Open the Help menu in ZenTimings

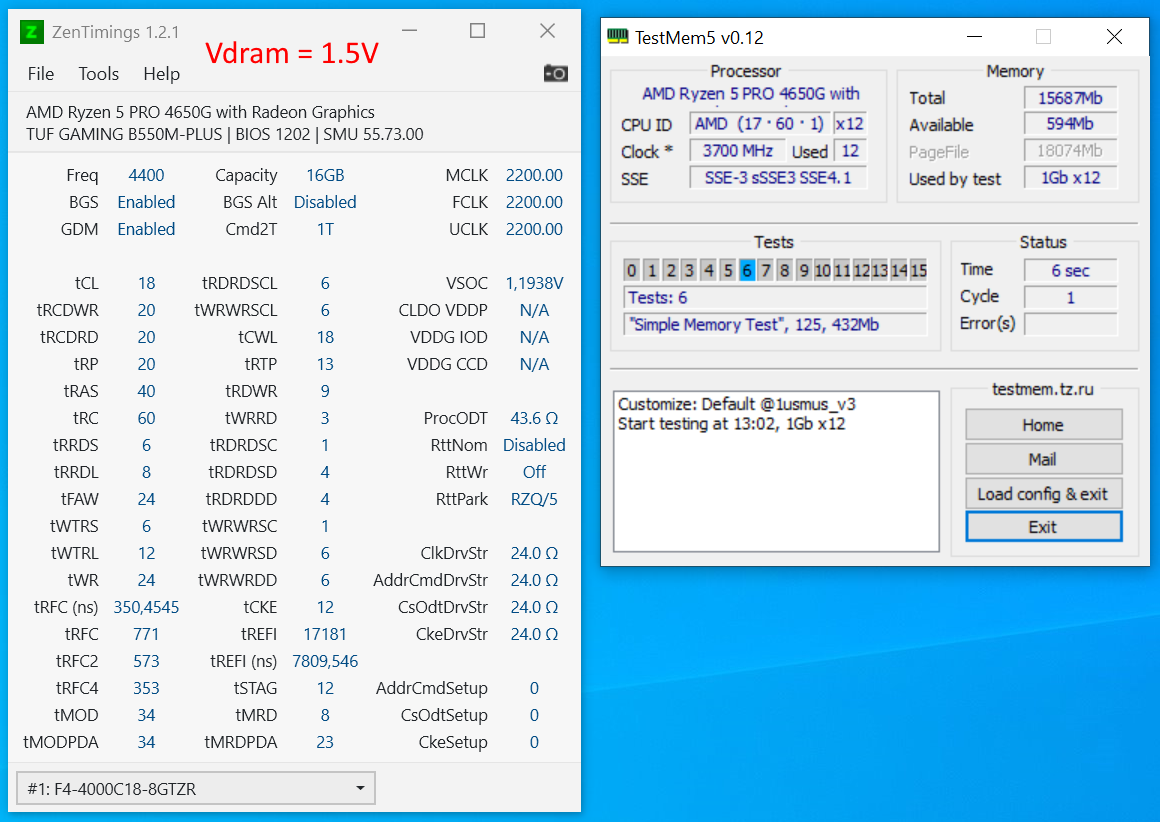click(161, 74)
